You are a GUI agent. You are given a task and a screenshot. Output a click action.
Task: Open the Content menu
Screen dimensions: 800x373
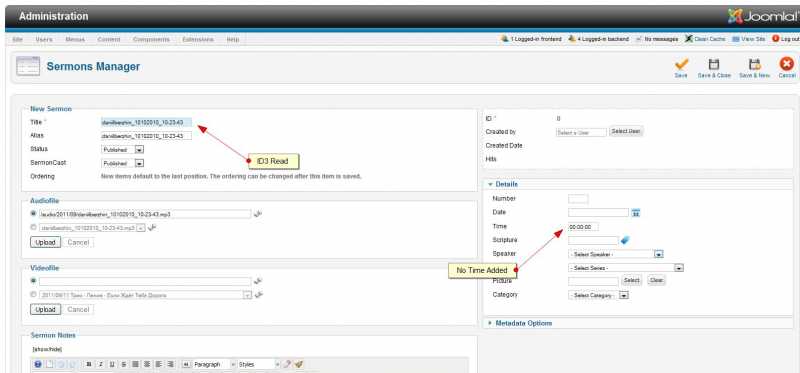point(109,39)
